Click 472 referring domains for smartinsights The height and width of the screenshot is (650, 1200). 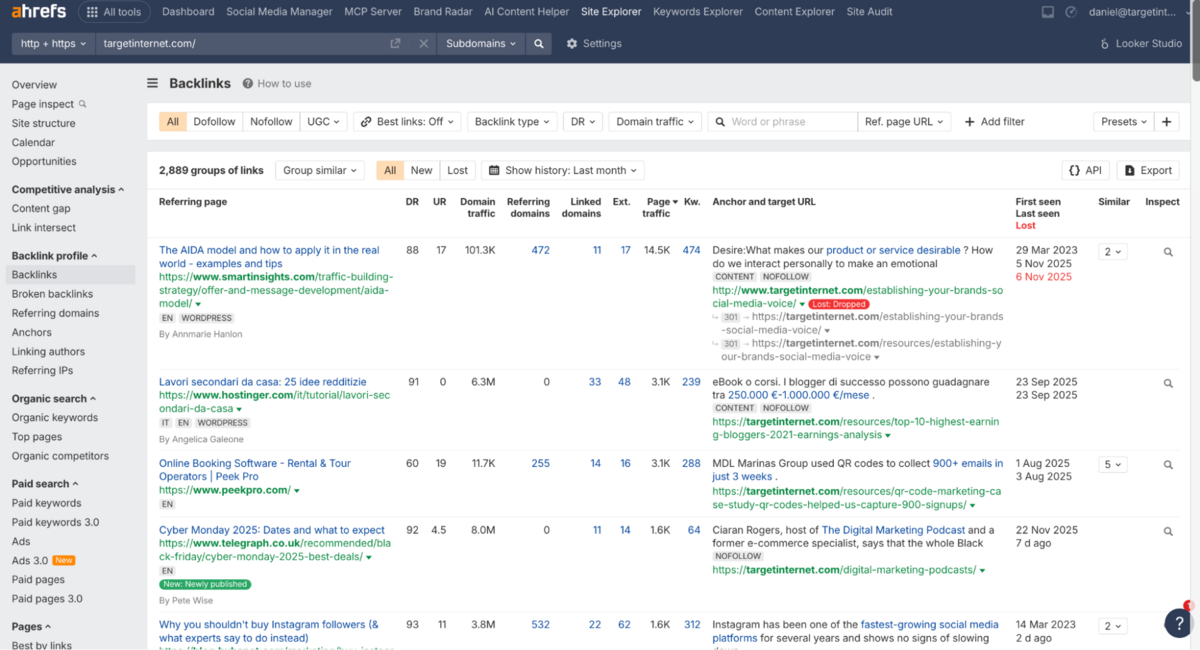[540, 250]
